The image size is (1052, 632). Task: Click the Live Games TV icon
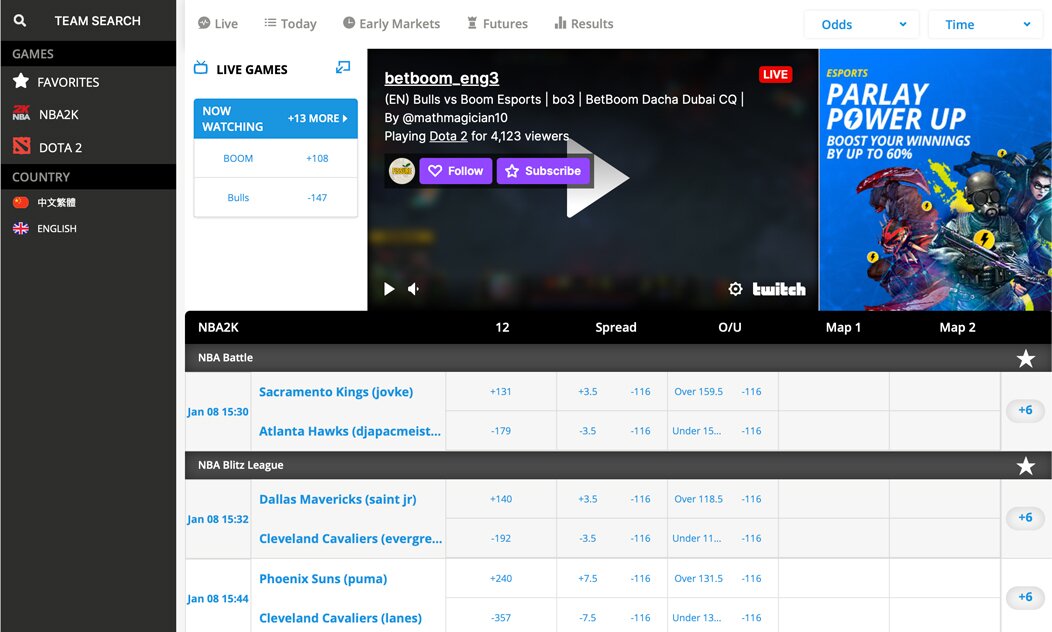click(201, 68)
